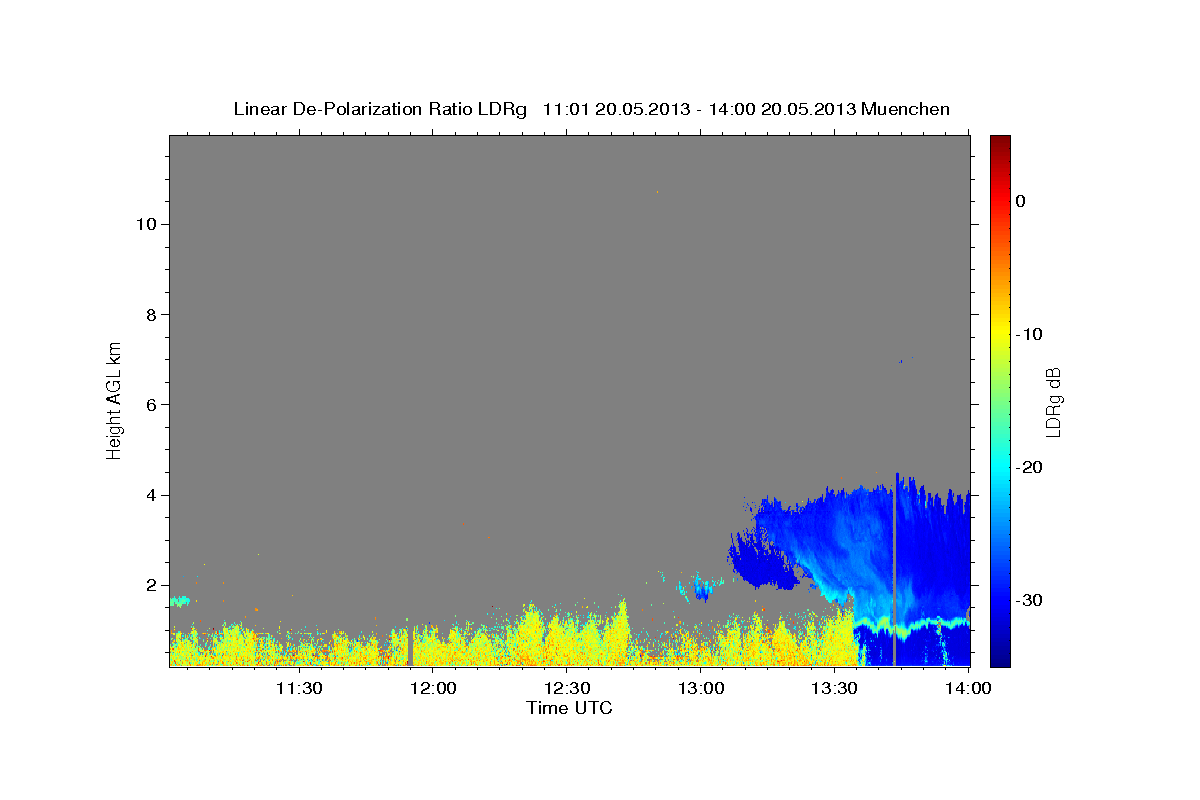Click the "LDRg dB" colorbar label
Image resolution: width=1200 pixels, height=800 pixels.
click(1052, 402)
